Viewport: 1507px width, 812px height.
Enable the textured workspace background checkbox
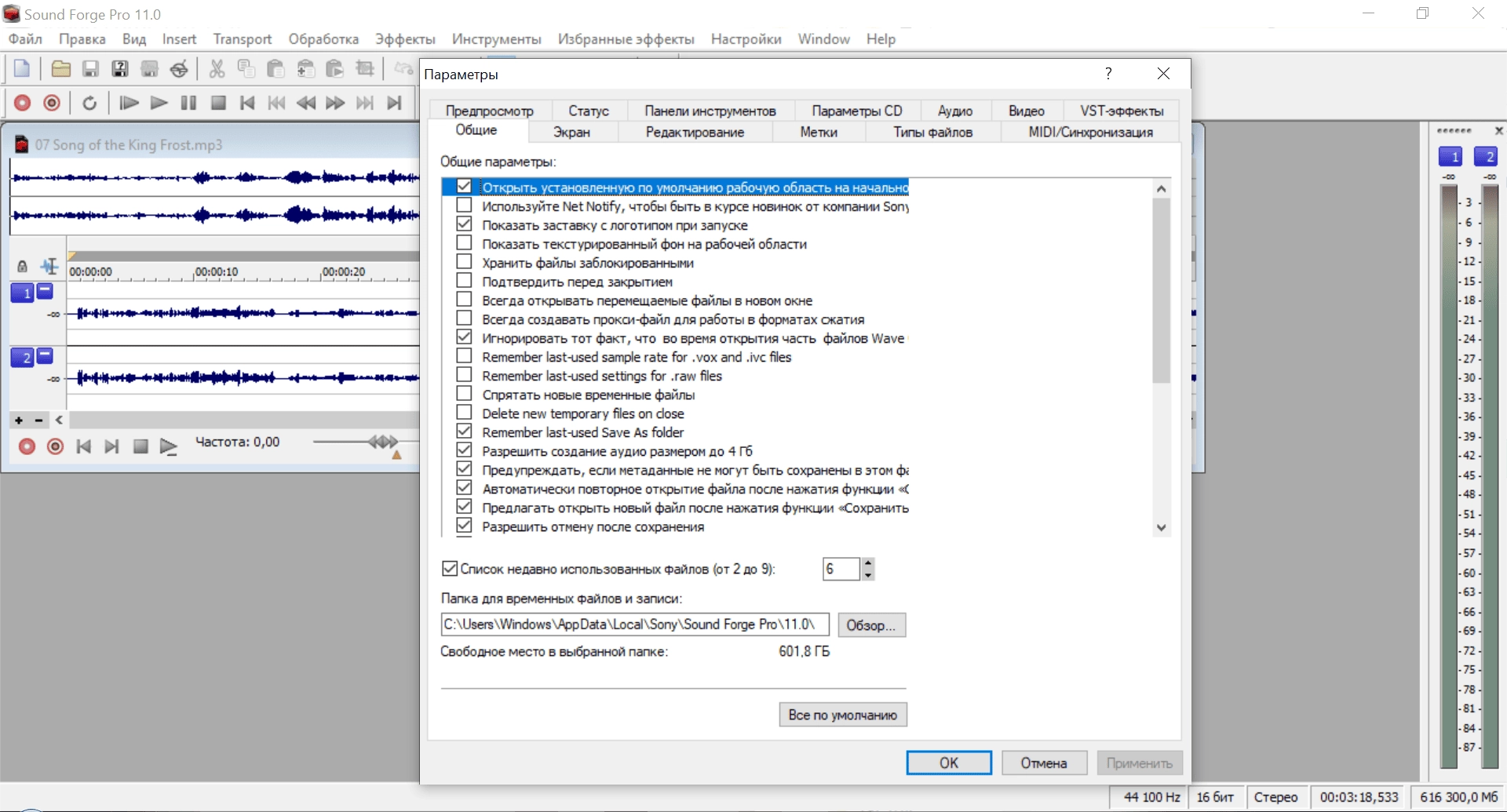pos(464,243)
